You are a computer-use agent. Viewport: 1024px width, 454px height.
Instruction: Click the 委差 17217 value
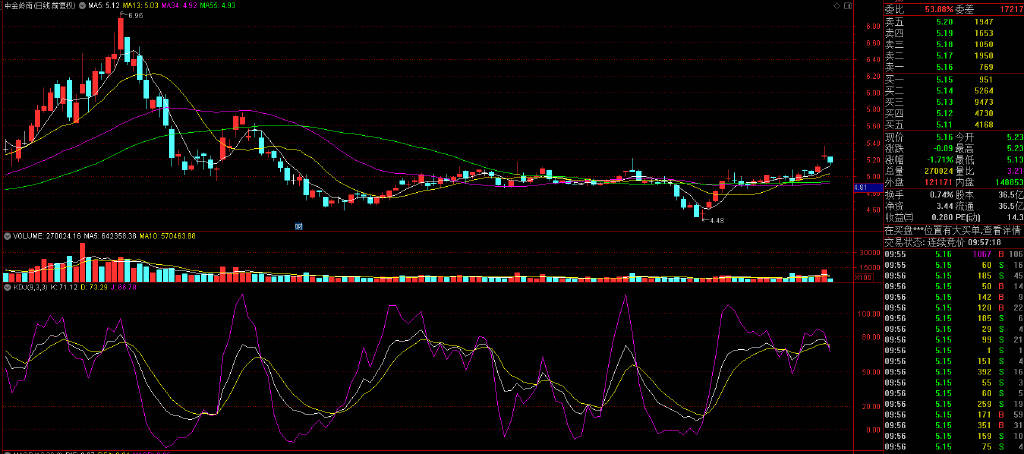pos(1011,8)
